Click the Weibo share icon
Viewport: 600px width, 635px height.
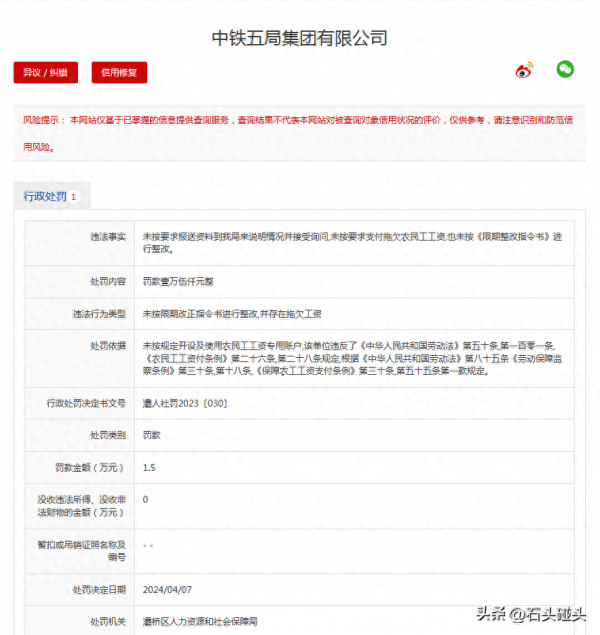[524, 70]
